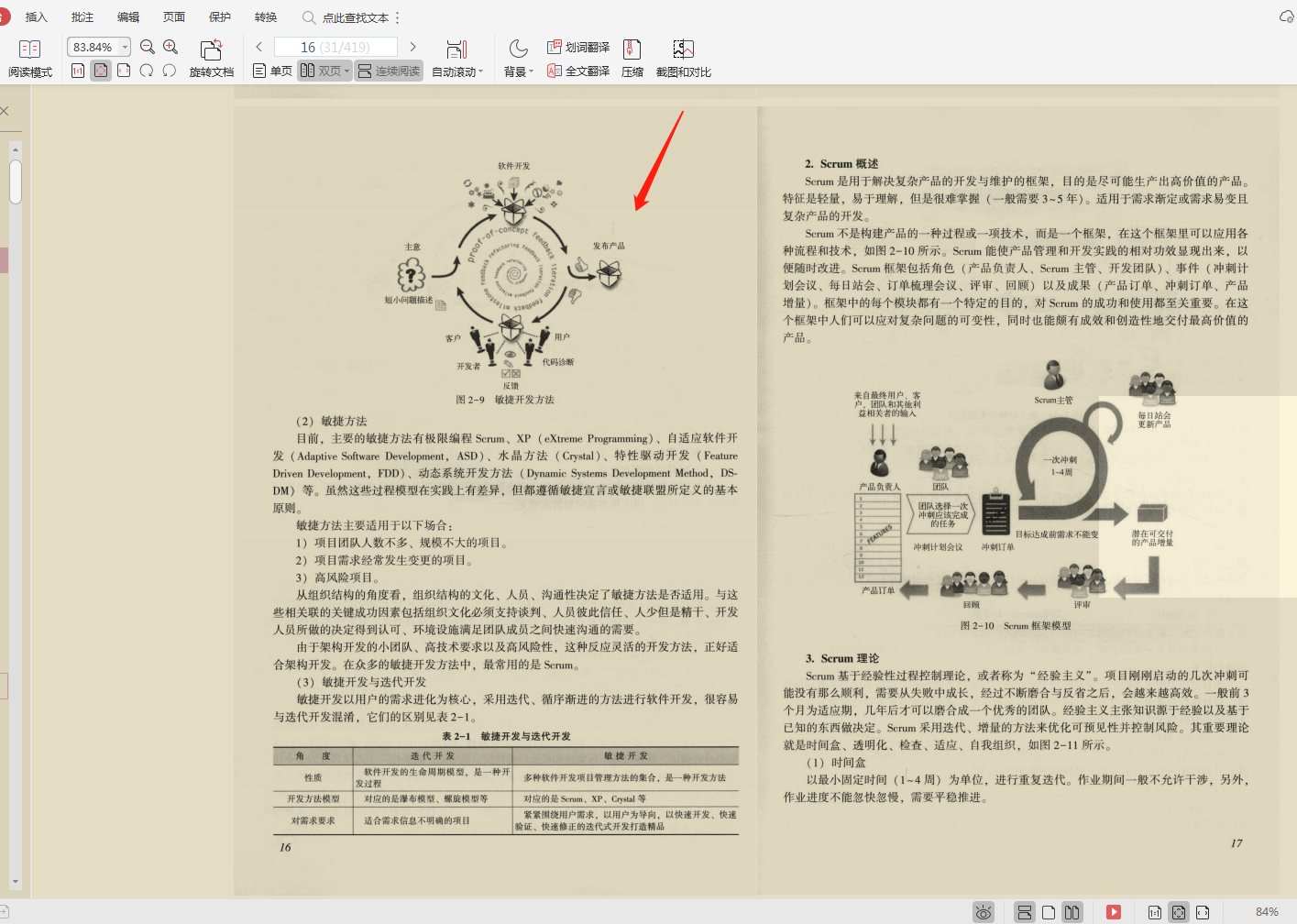Open the 批注 annotation menu
1297x924 pixels.
point(82,16)
